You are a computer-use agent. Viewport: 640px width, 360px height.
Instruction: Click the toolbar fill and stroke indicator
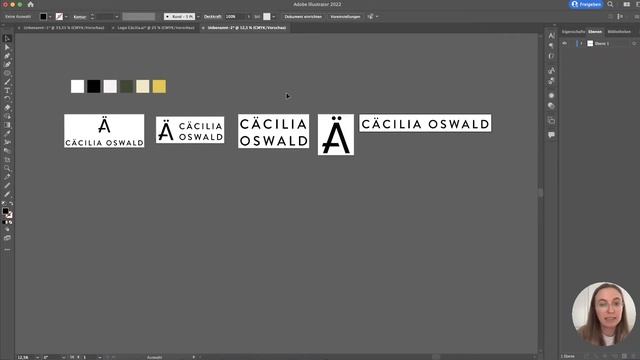click(7, 212)
